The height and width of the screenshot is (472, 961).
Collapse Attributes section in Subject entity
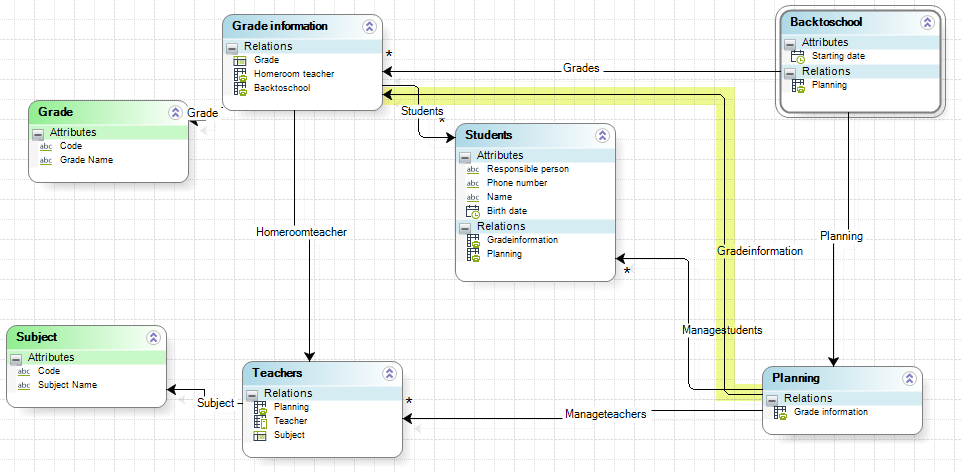16,358
